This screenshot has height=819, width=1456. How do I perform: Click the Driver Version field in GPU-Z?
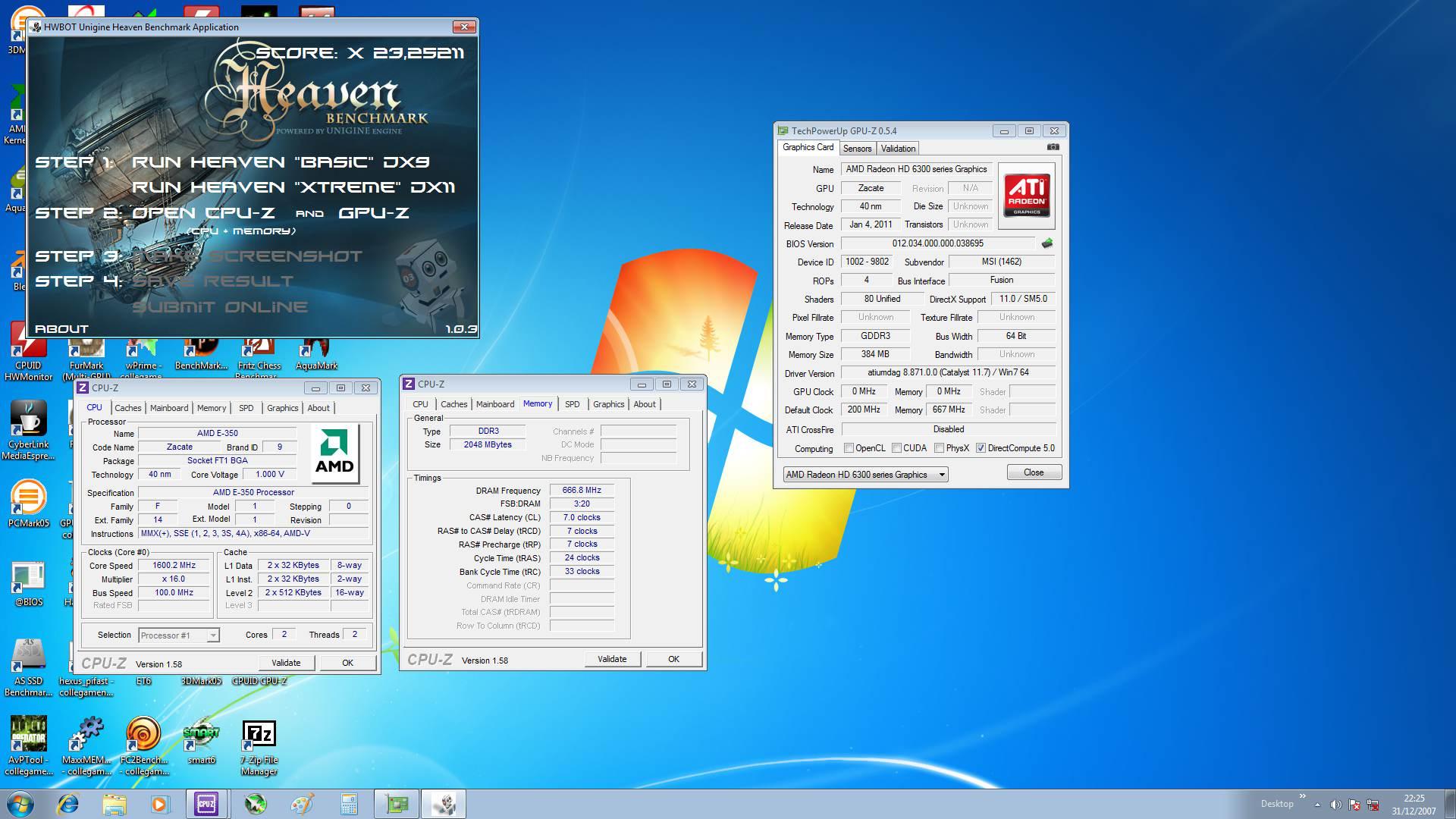948,373
